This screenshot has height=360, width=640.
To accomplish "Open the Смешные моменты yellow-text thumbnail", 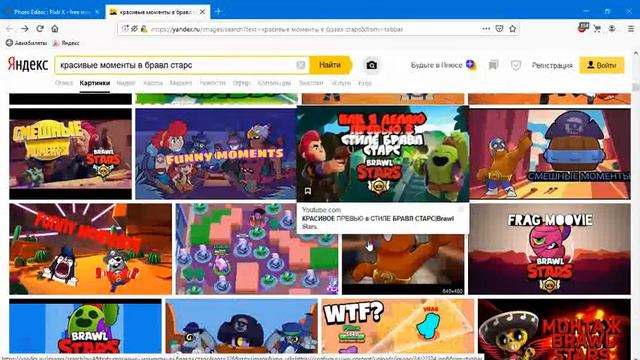I will click(71, 153).
